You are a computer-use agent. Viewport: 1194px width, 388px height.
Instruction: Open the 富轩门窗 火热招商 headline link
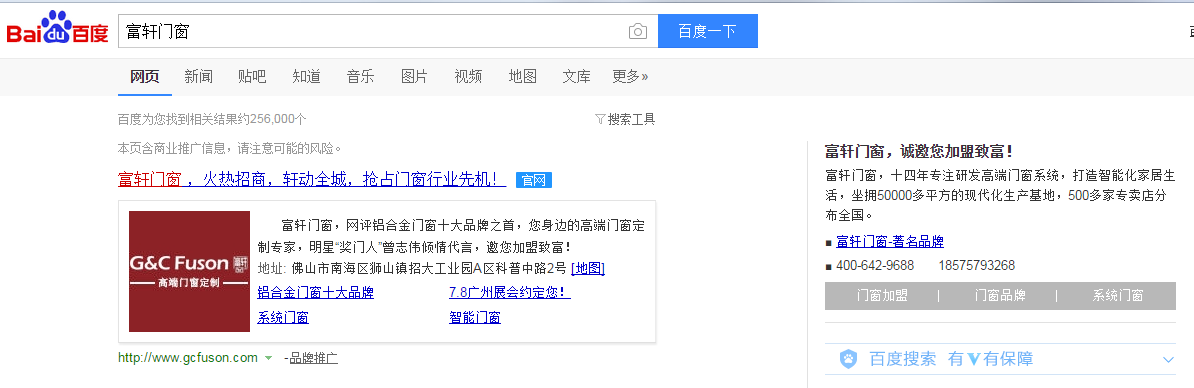tap(312, 180)
